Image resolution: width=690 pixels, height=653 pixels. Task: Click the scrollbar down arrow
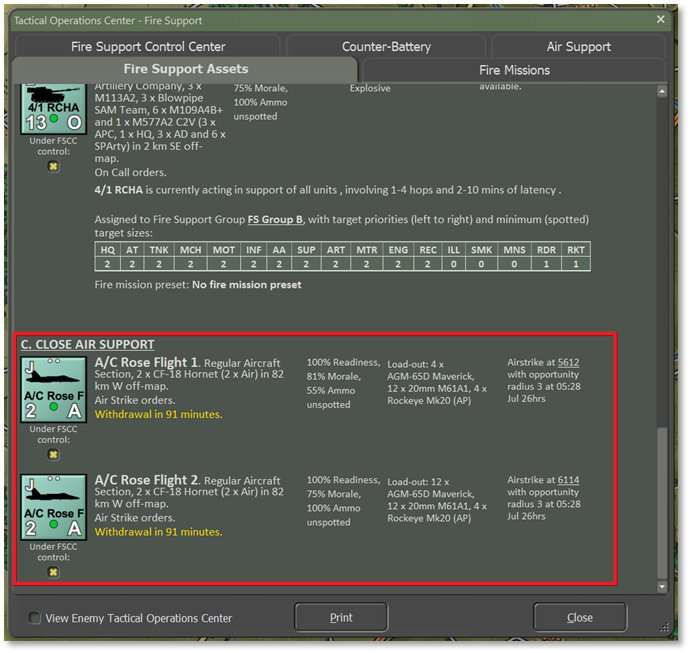click(661, 585)
